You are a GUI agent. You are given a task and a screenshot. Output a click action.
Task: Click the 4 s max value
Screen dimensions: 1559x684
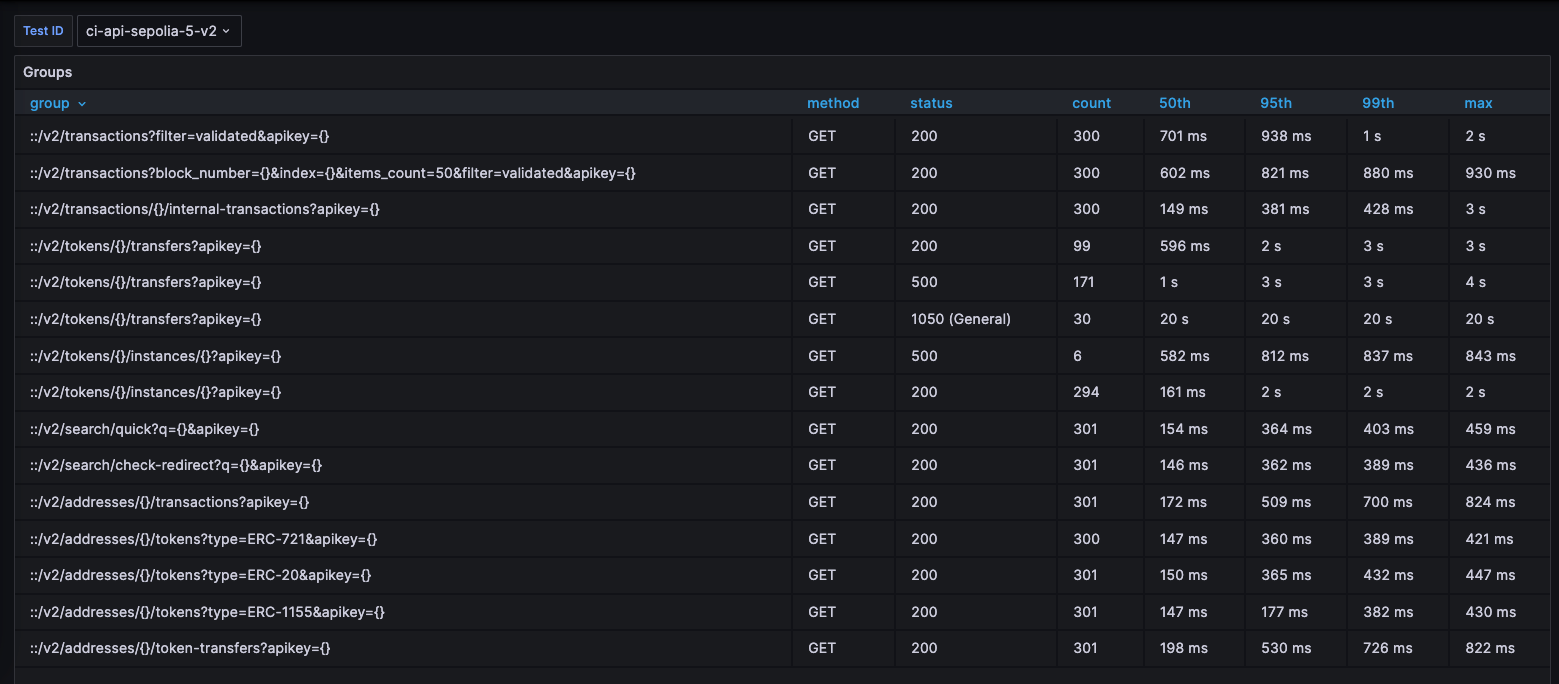[1475, 282]
